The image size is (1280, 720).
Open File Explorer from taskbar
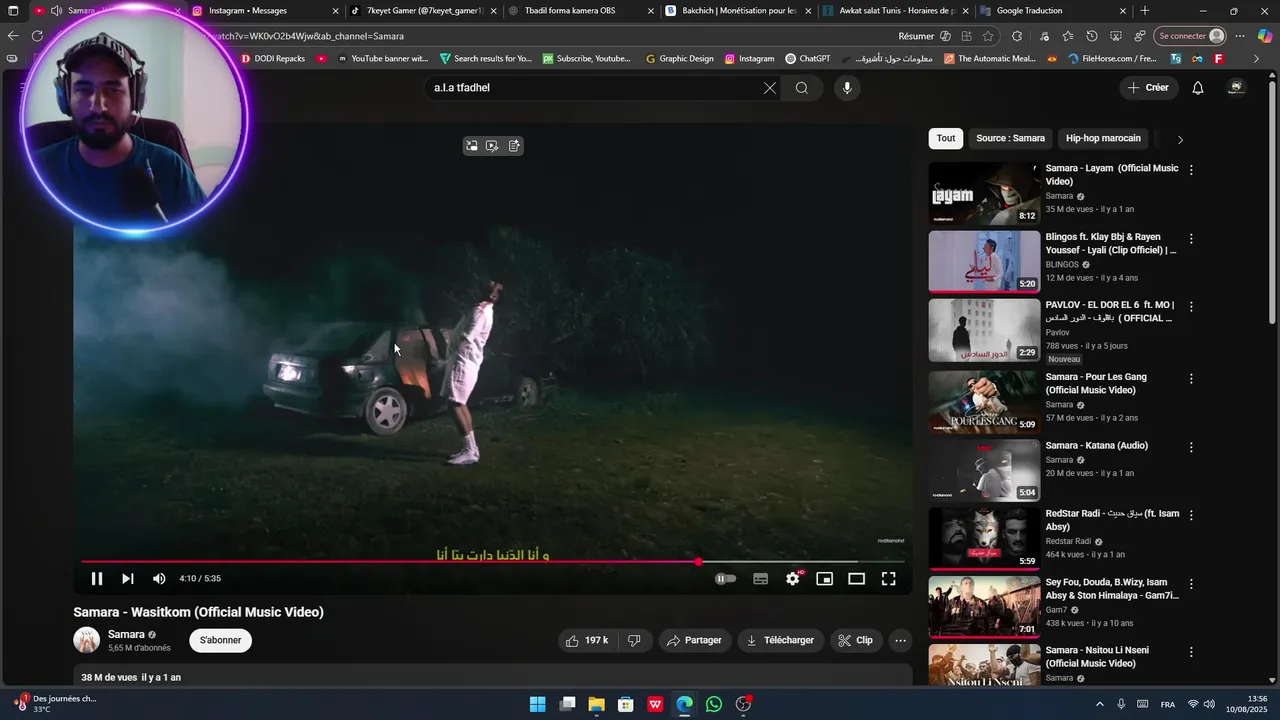click(596, 705)
